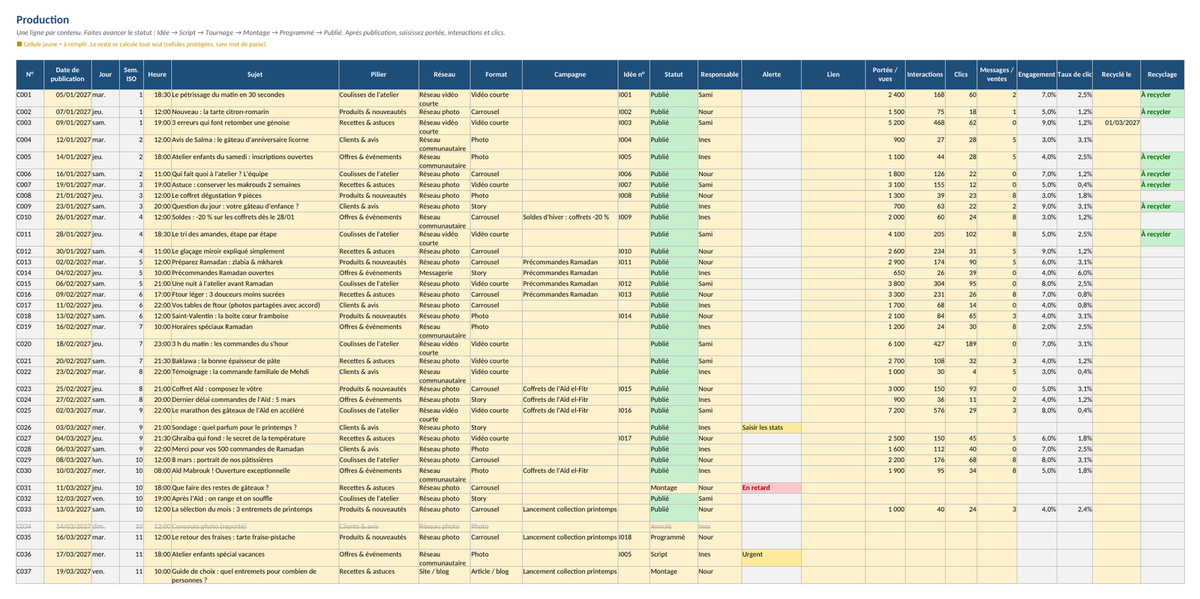The image size is (1200, 599).
Task: Select the "Engagement" column header
Action: tap(1037, 74)
